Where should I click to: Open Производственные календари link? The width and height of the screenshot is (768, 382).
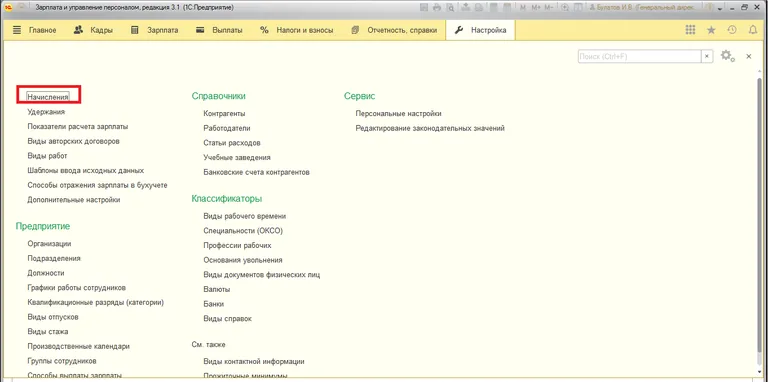[x=78, y=346]
